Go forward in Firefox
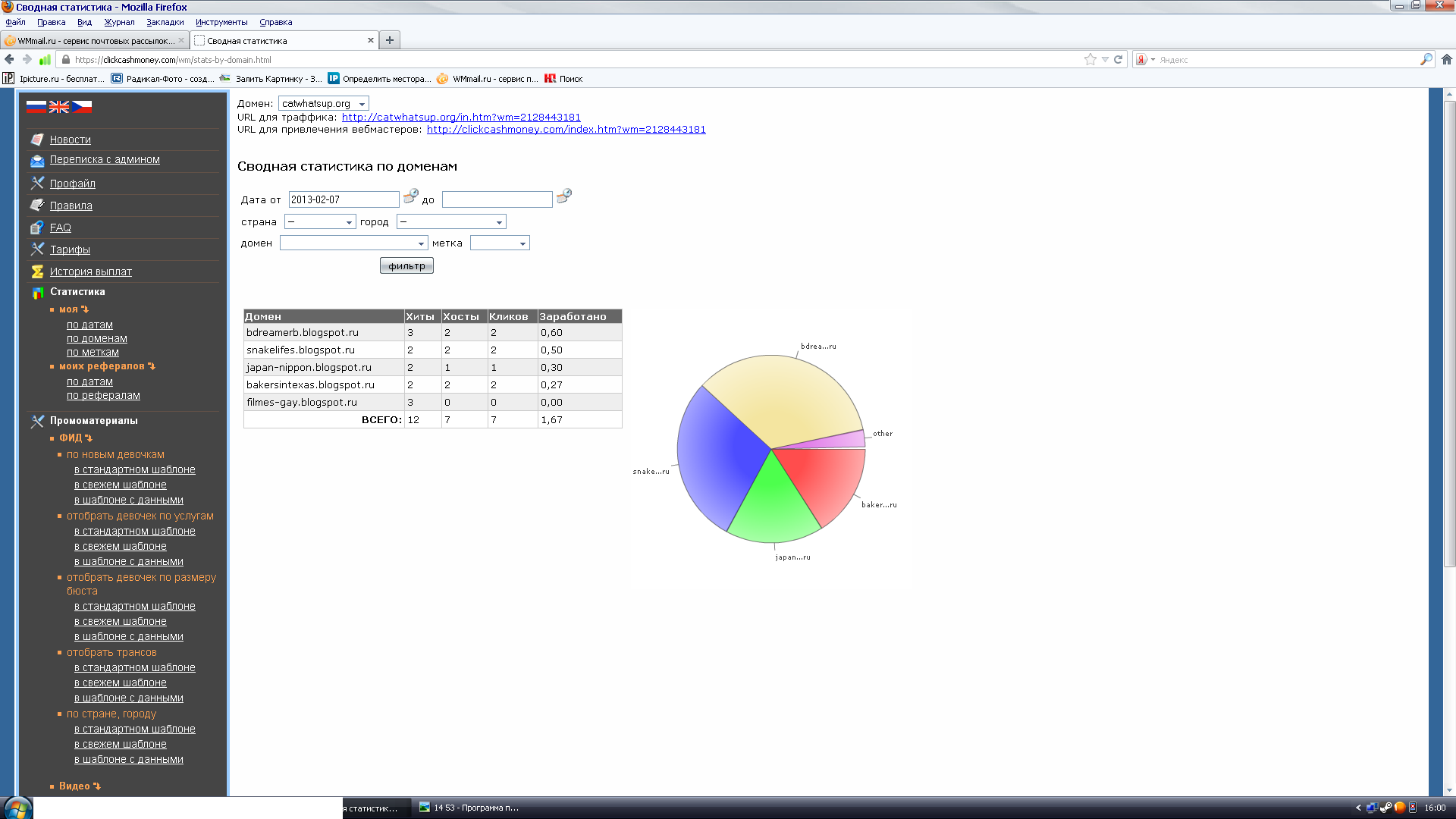 27,59
